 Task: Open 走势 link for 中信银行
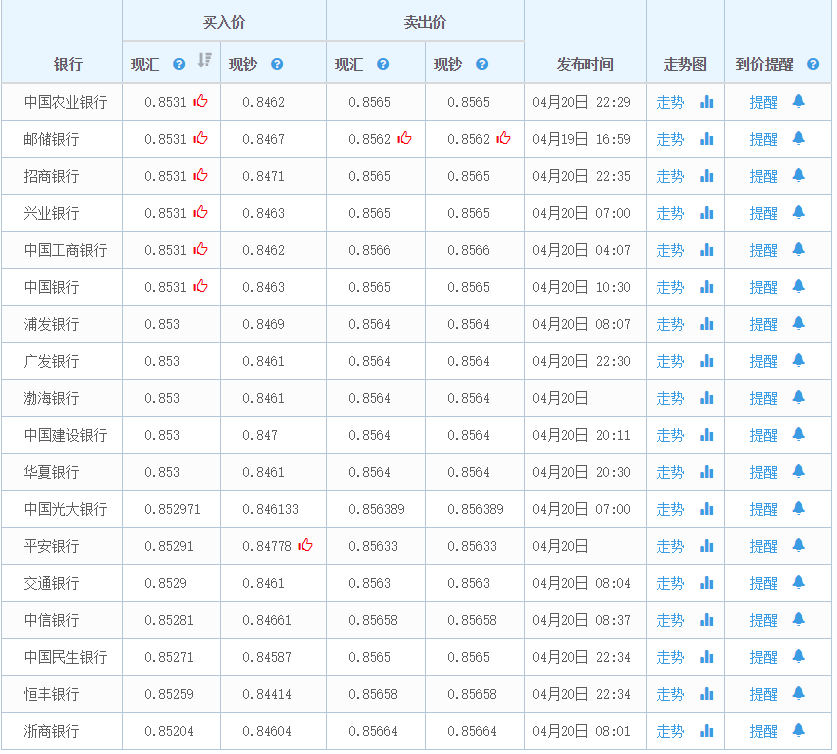point(670,620)
